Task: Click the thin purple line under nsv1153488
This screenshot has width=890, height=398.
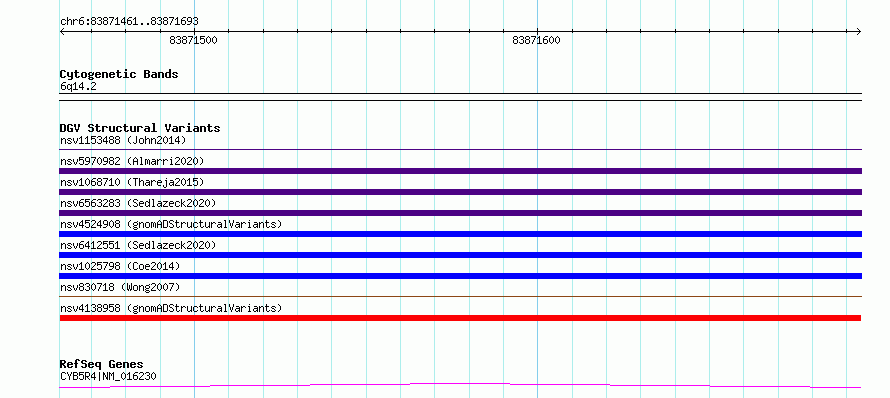Action: pyautogui.click(x=460, y=150)
